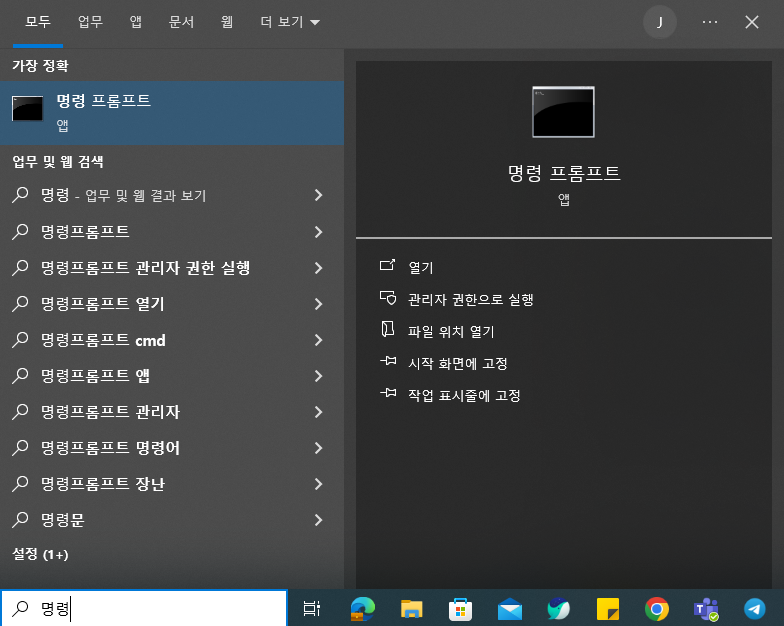The height and width of the screenshot is (626, 784).
Task: Click the 명령문 suggestion text
Action: [62, 520]
